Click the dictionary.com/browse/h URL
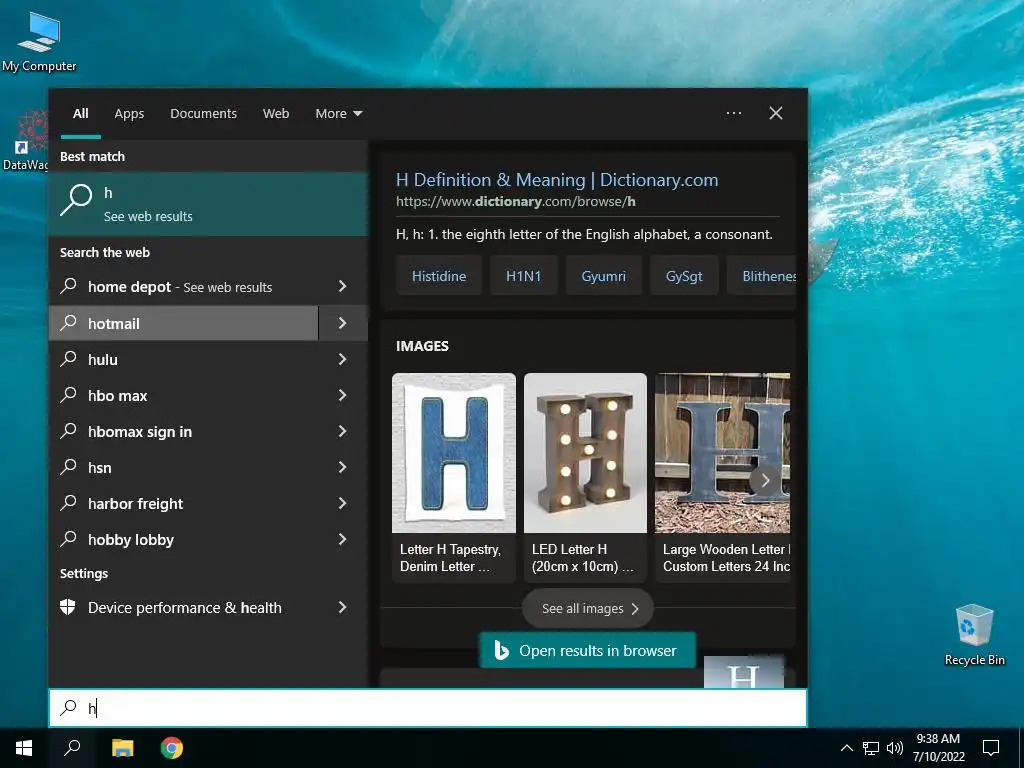 [x=515, y=202]
